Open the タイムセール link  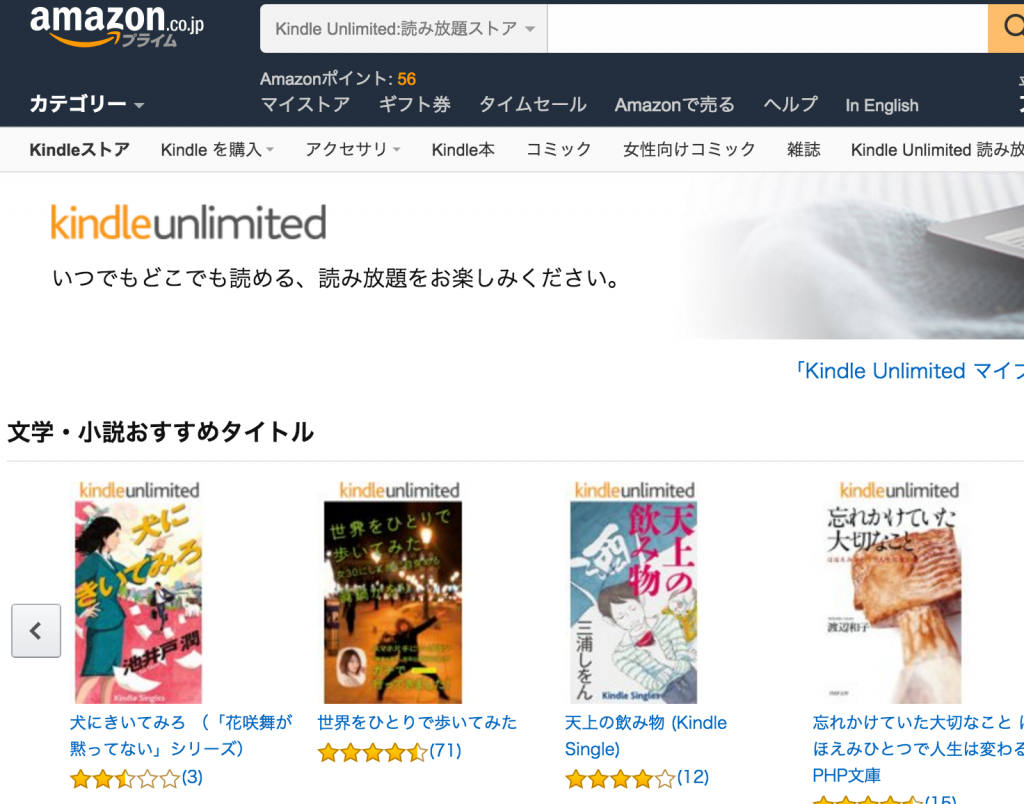click(533, 105)
